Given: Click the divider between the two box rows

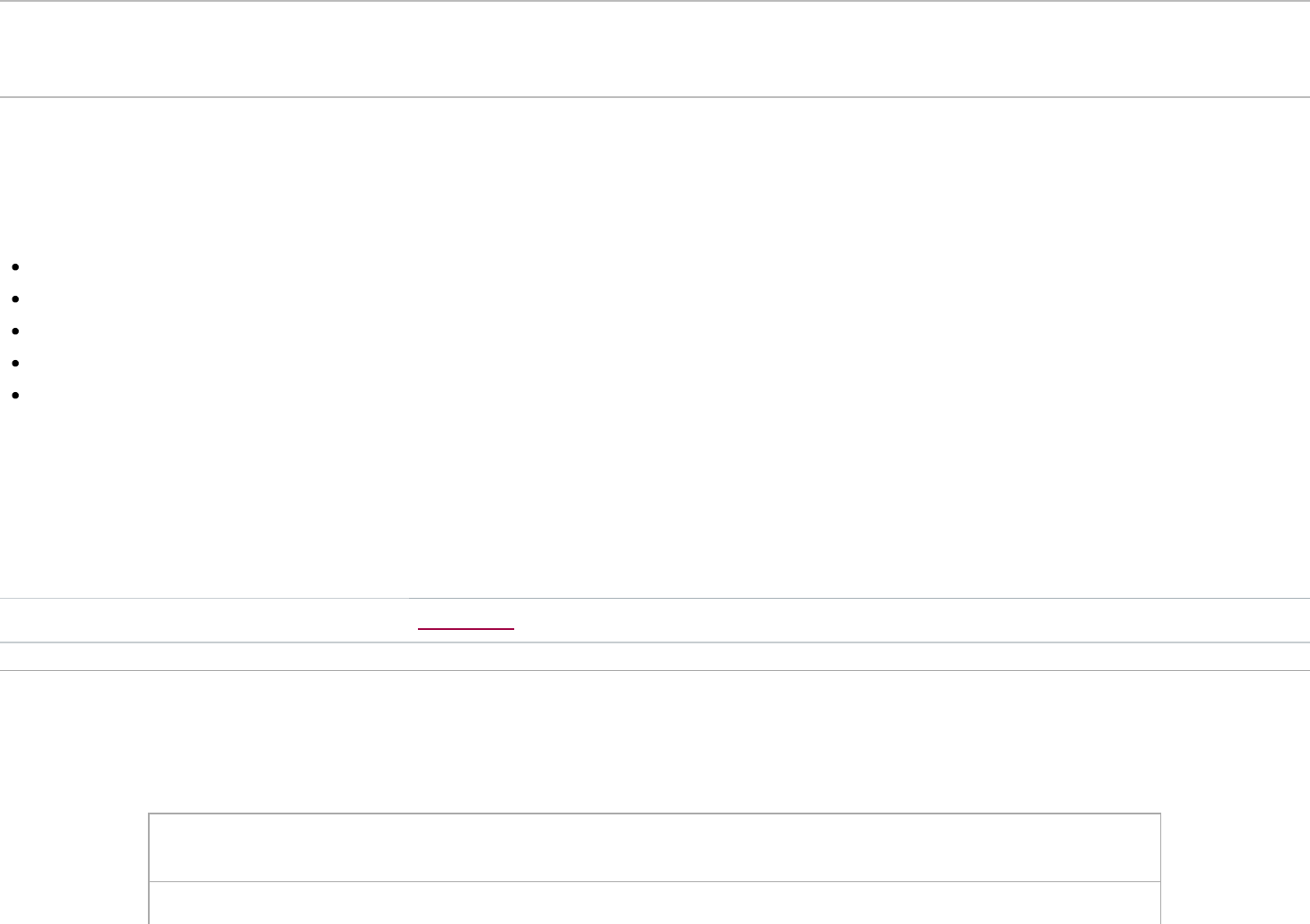Looking at the screenshot, I should [x=654, y=881].
